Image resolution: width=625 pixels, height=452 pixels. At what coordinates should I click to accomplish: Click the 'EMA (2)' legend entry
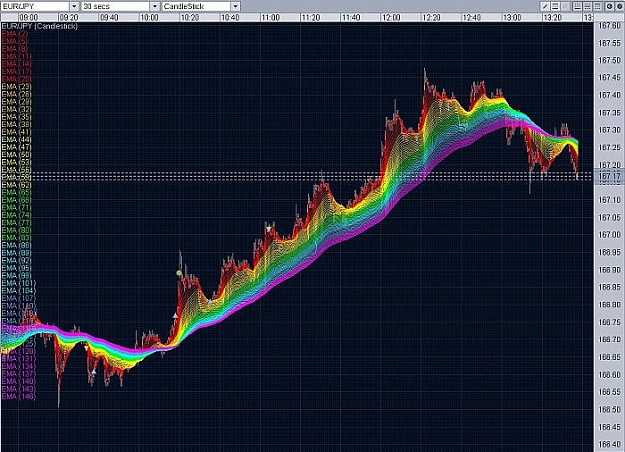[x=15, y=34]
